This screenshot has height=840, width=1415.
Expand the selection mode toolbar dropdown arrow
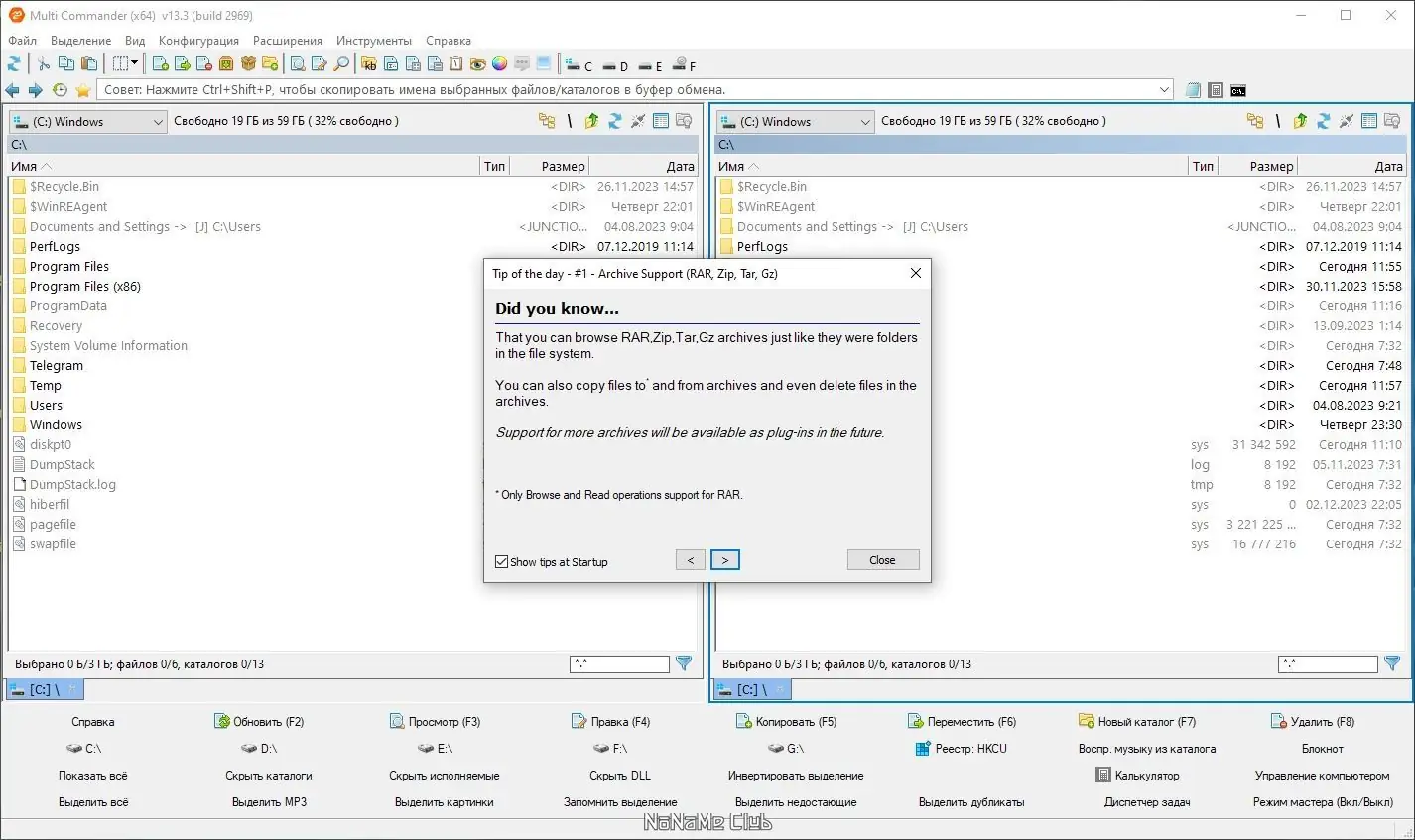pos(134,64)
